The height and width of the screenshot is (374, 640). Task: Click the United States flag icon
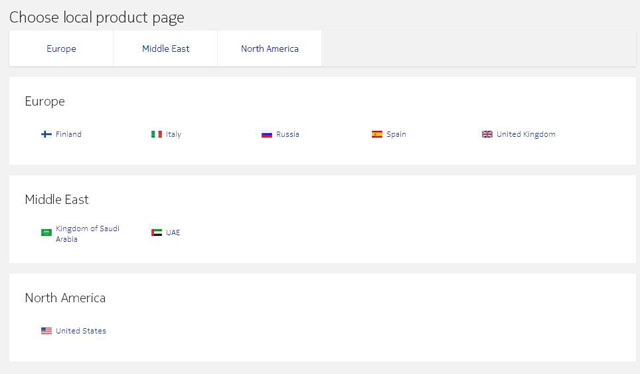(x=46, y=331)
